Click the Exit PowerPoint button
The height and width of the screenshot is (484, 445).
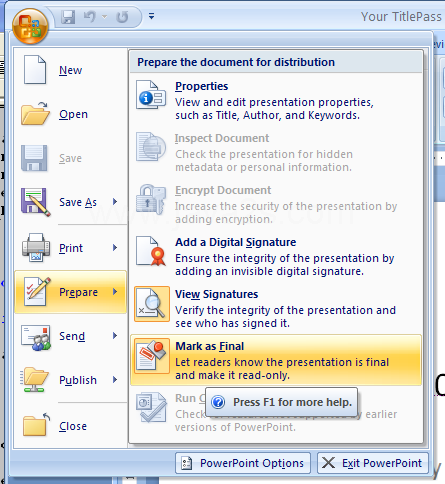click(373, 463)
